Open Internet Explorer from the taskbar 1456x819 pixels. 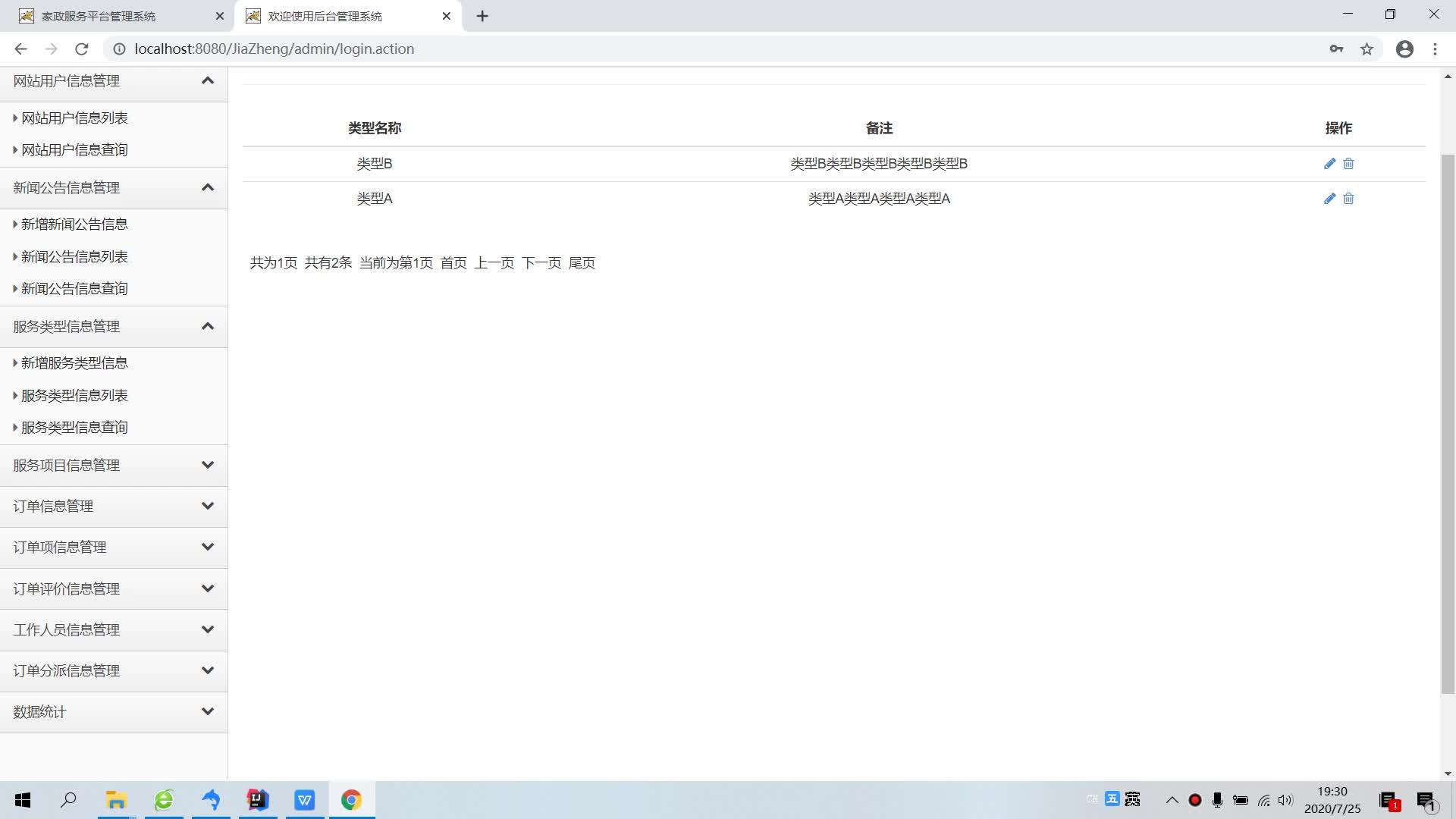tap(164, 800)
